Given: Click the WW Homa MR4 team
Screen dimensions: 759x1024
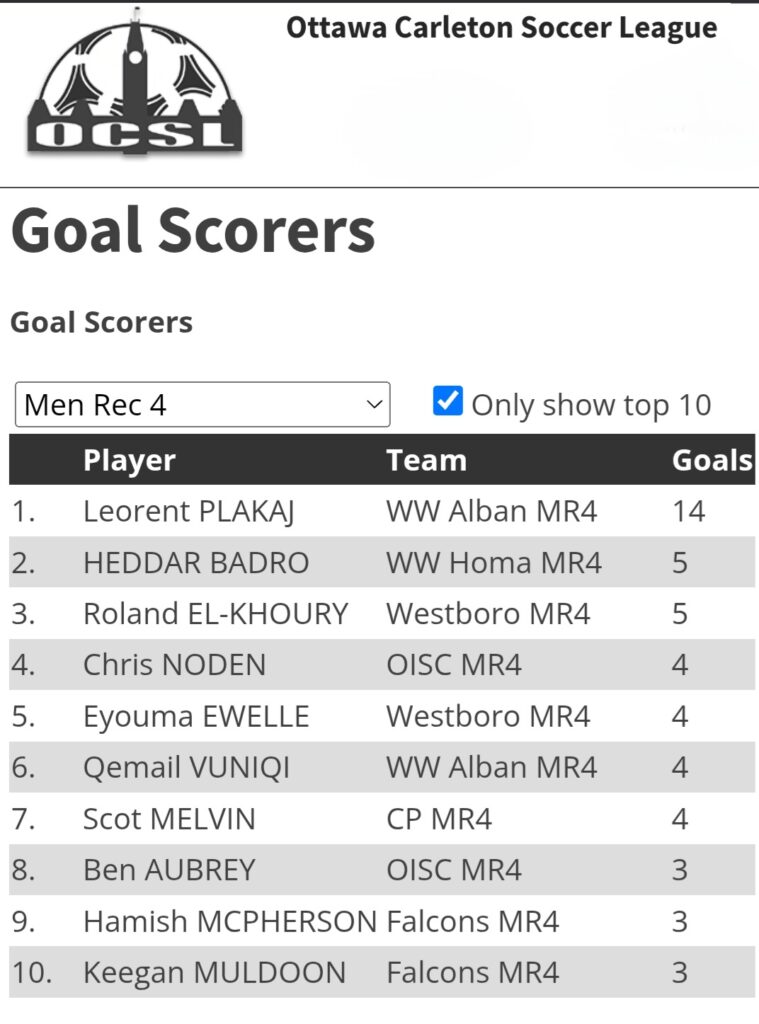Looking at the screenshot, I should point(494,563).
